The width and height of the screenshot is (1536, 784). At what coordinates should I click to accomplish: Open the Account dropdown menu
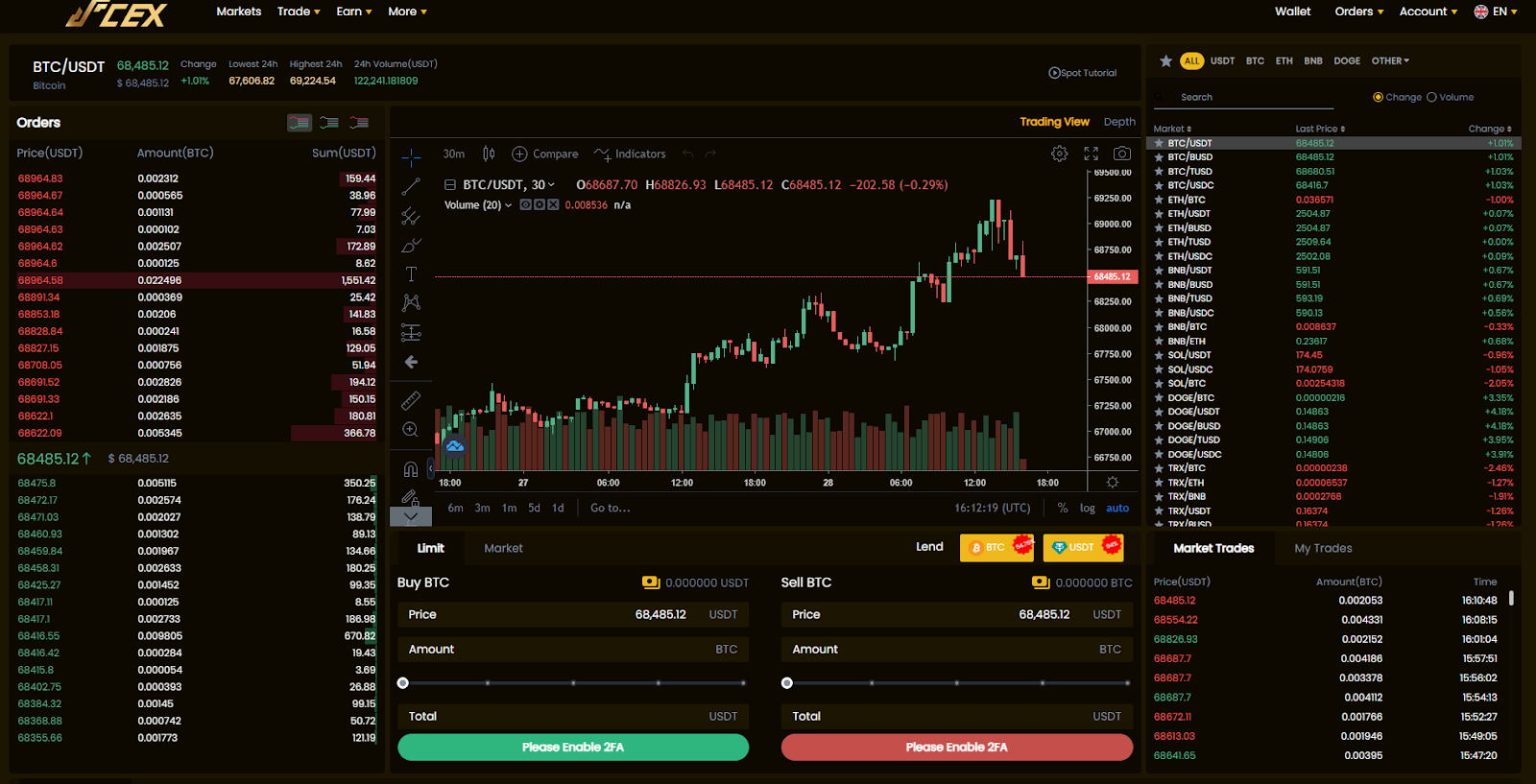(x=1428, y=12)
